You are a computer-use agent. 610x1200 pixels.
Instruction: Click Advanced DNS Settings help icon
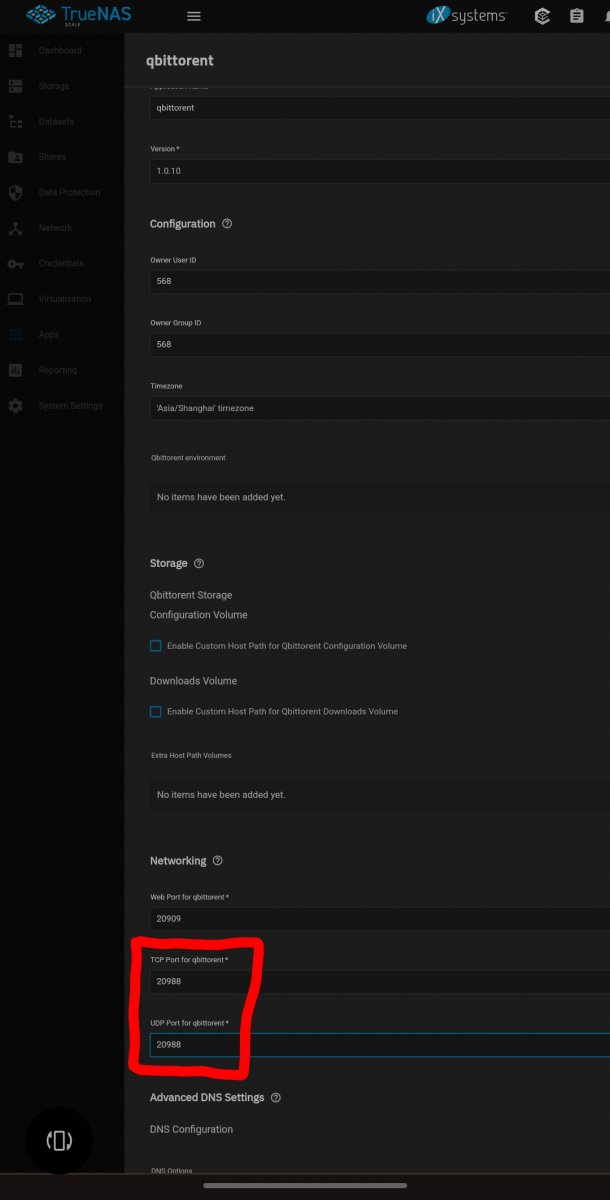(276, 1097)
